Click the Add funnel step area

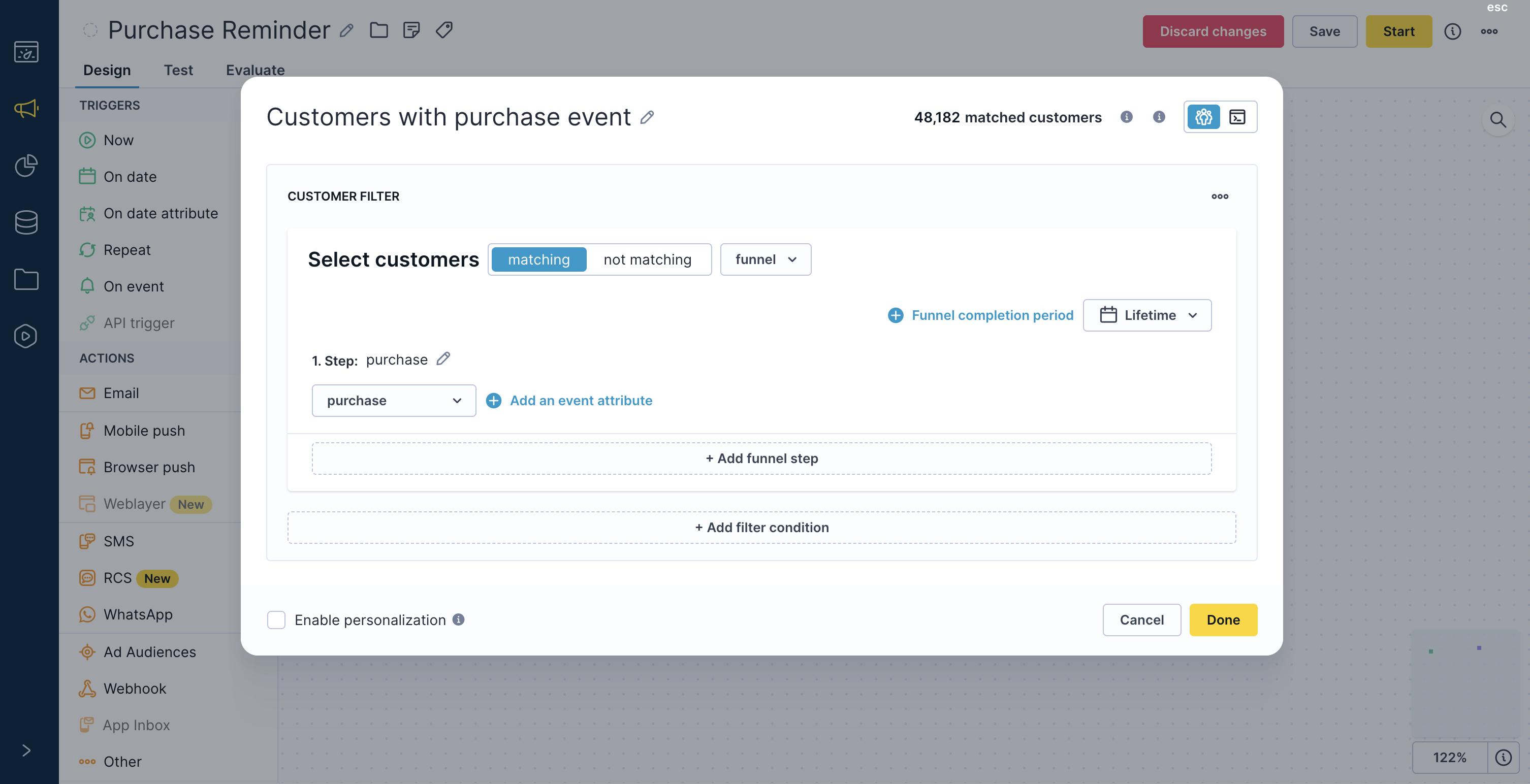[761, 458]
